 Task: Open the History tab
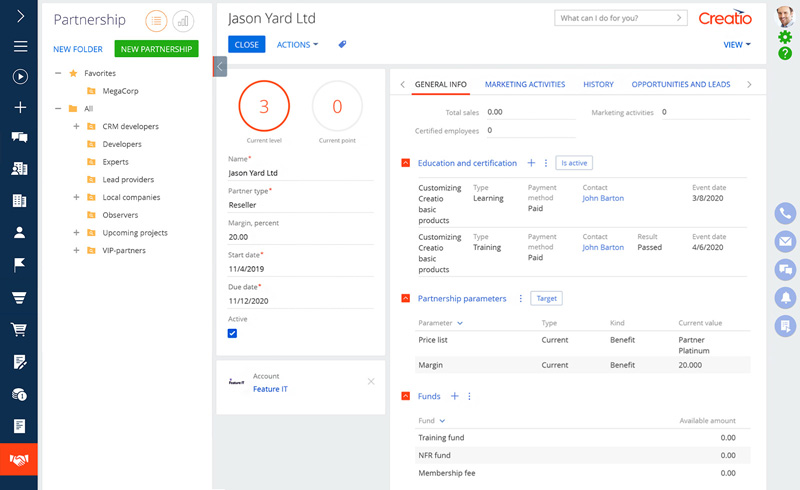point(598,85)
